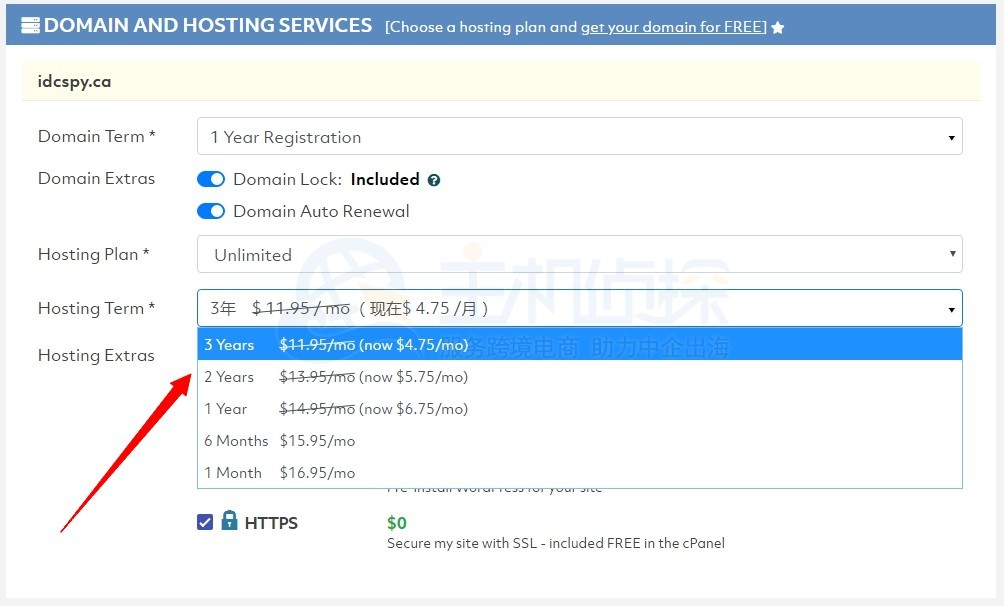The width and height of the screenshot is (1004, 606).
Task: Click the HTTPS label text
Action: tap(271, 523)
